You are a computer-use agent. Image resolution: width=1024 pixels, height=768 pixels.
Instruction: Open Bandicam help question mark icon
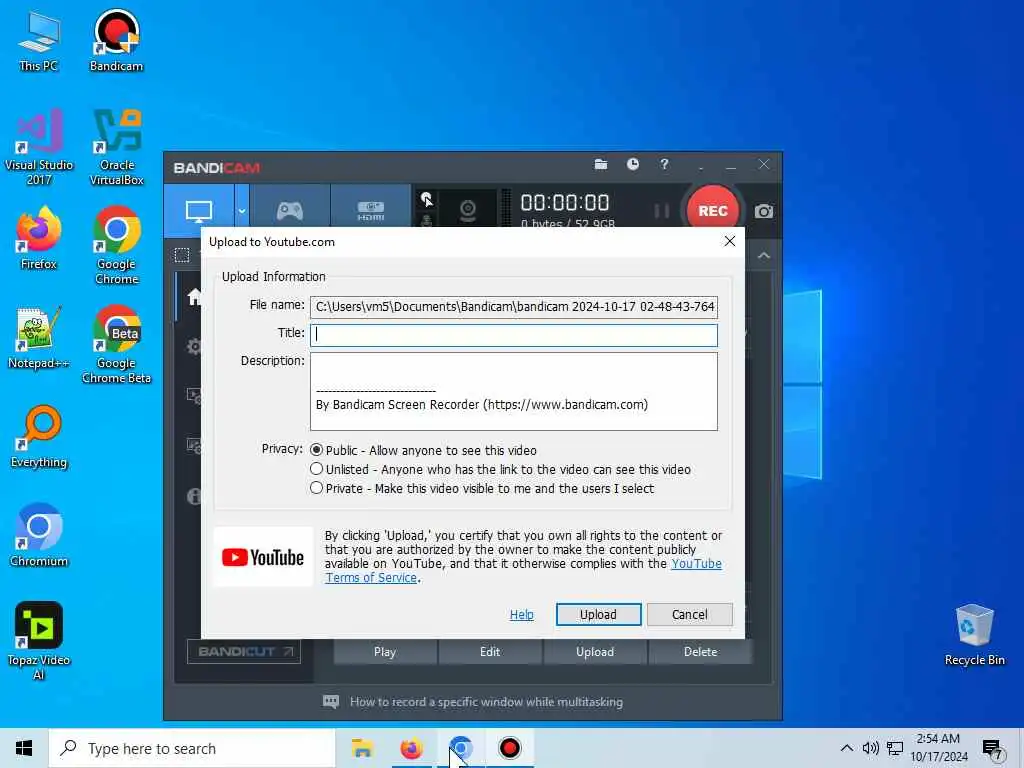click(664, 165)
